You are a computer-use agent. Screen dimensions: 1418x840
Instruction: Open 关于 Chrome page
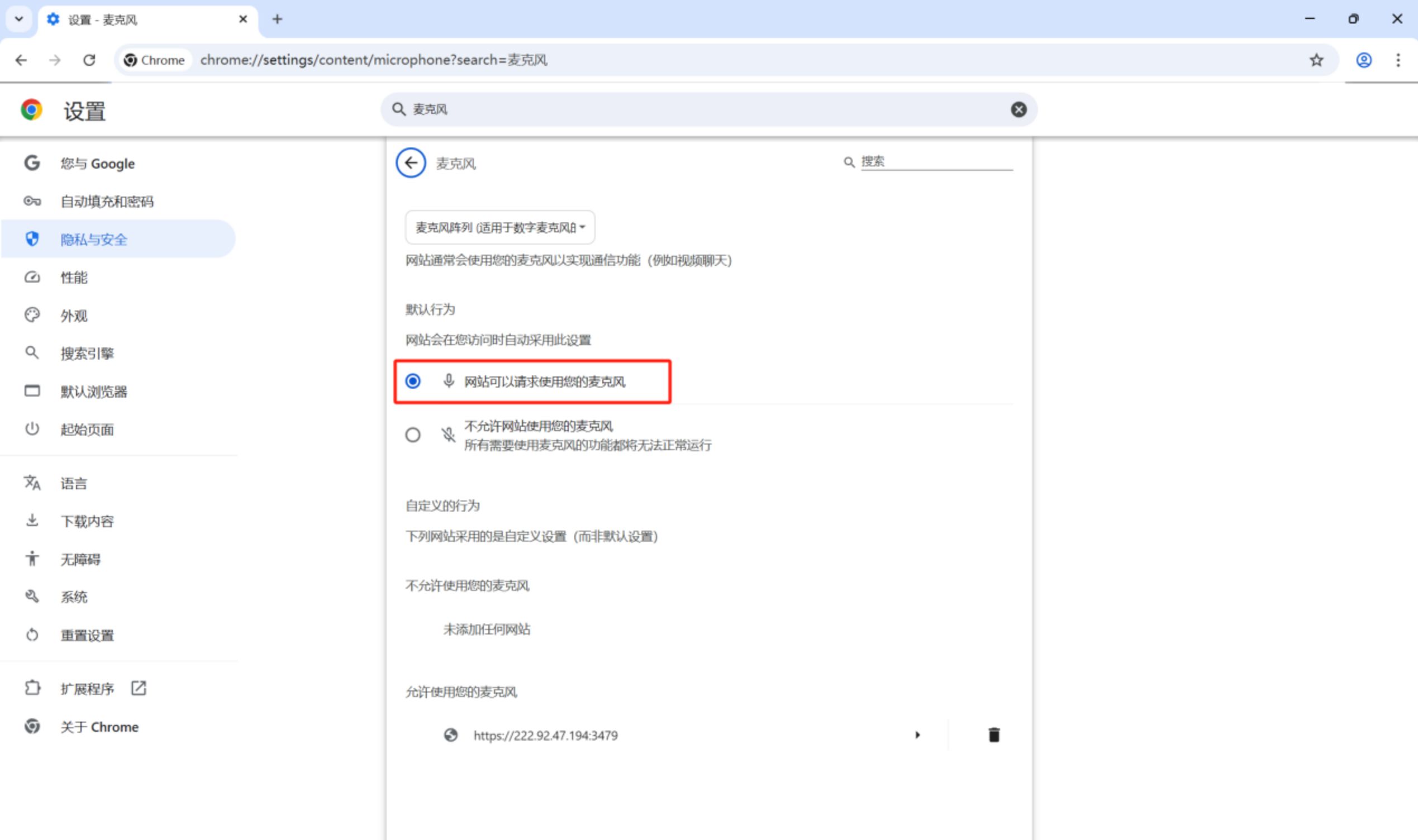tap(99, 727)
